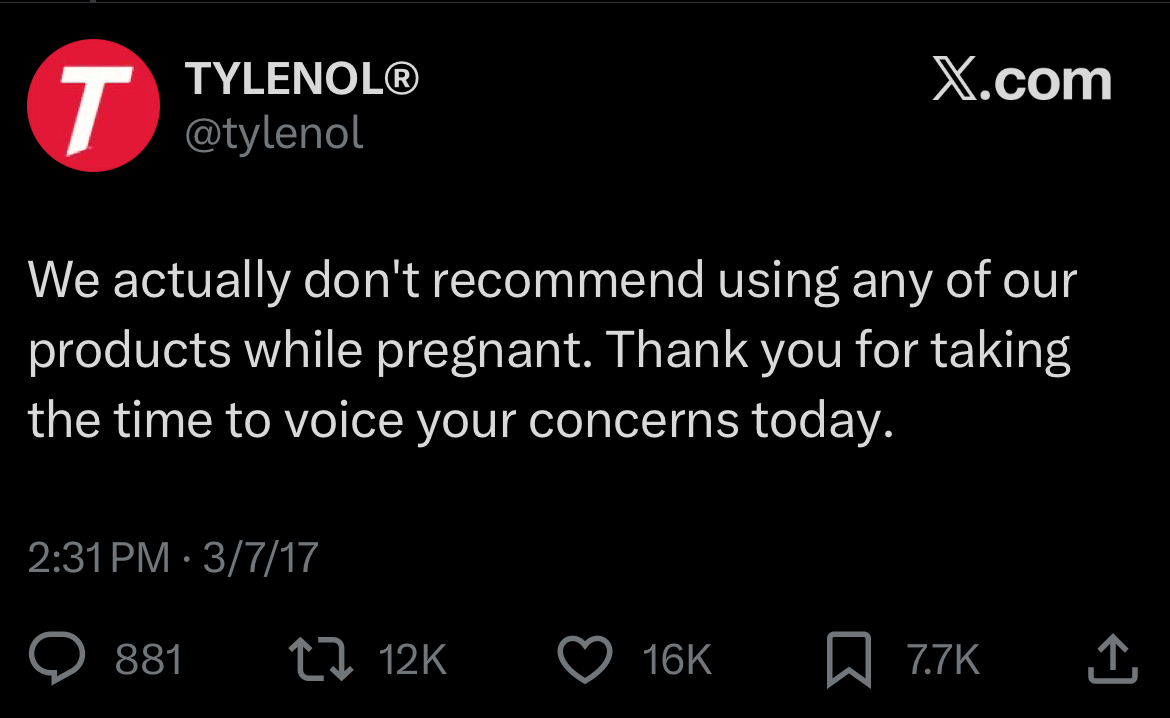Open the @tylenol handle link

pos(274,134)
